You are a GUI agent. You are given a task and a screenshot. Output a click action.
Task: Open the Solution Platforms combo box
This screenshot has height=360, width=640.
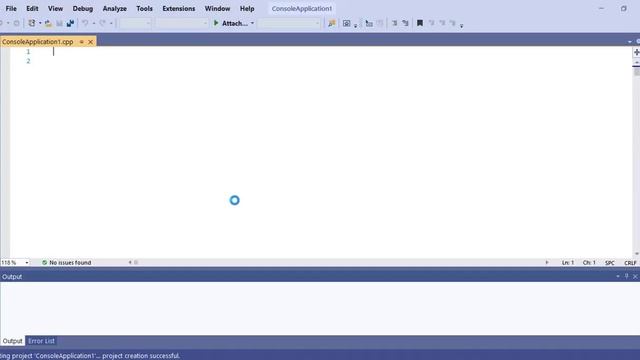[x=182, y=23]
